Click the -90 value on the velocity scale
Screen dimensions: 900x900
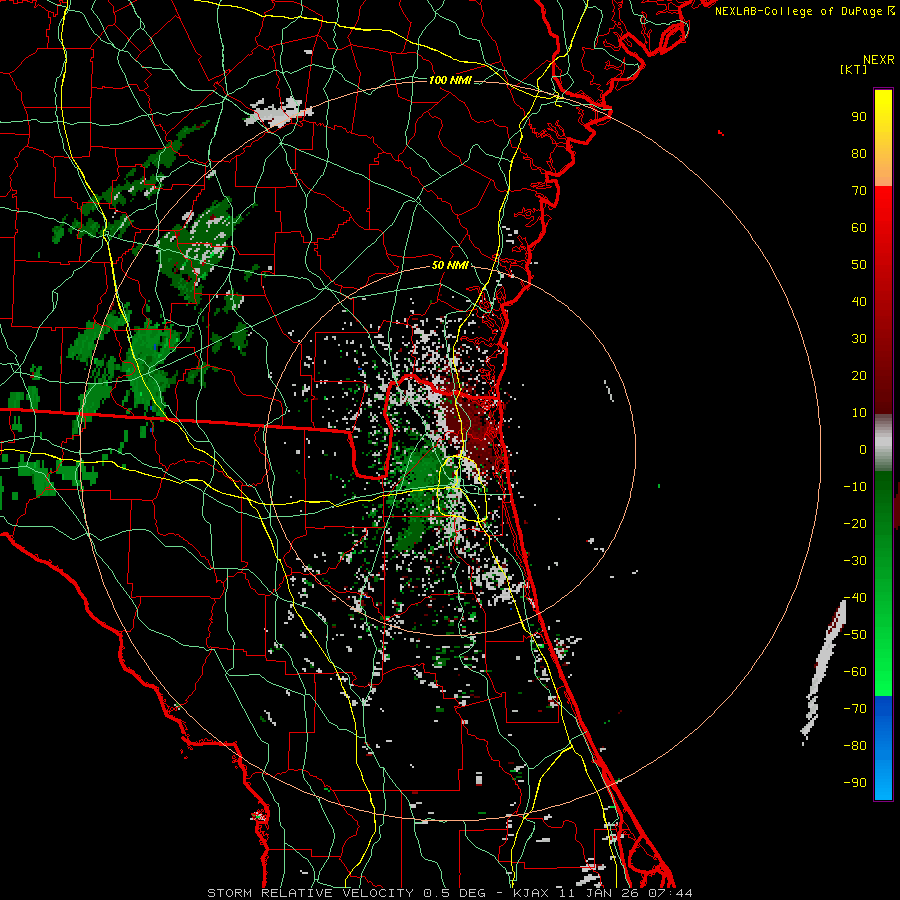(x=855, y=783)
